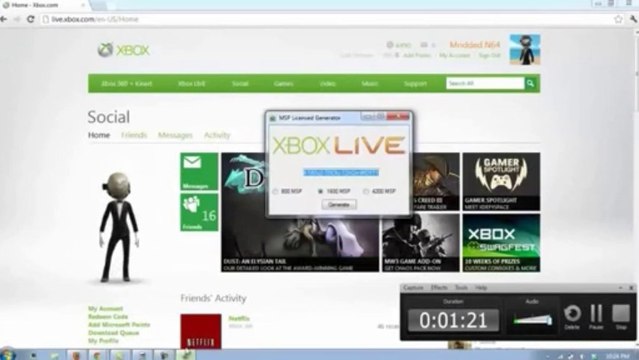Open the browser wrench settings menu
Viewport: 639px width, 360px height.
(634, 19)
